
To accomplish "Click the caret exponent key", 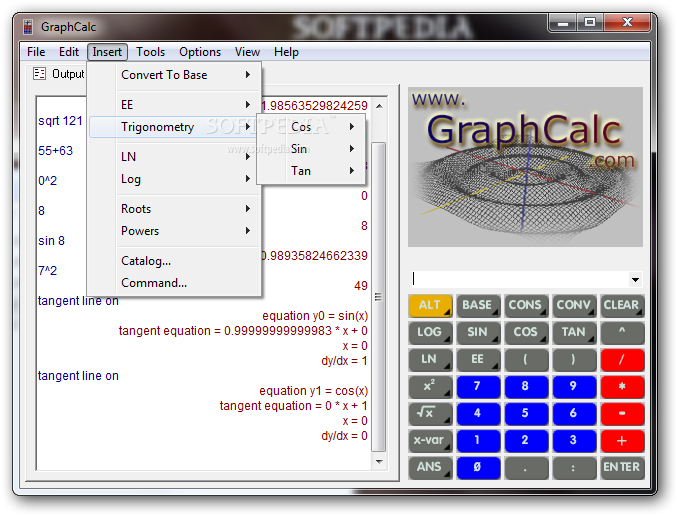I will (x=622, y=333).
